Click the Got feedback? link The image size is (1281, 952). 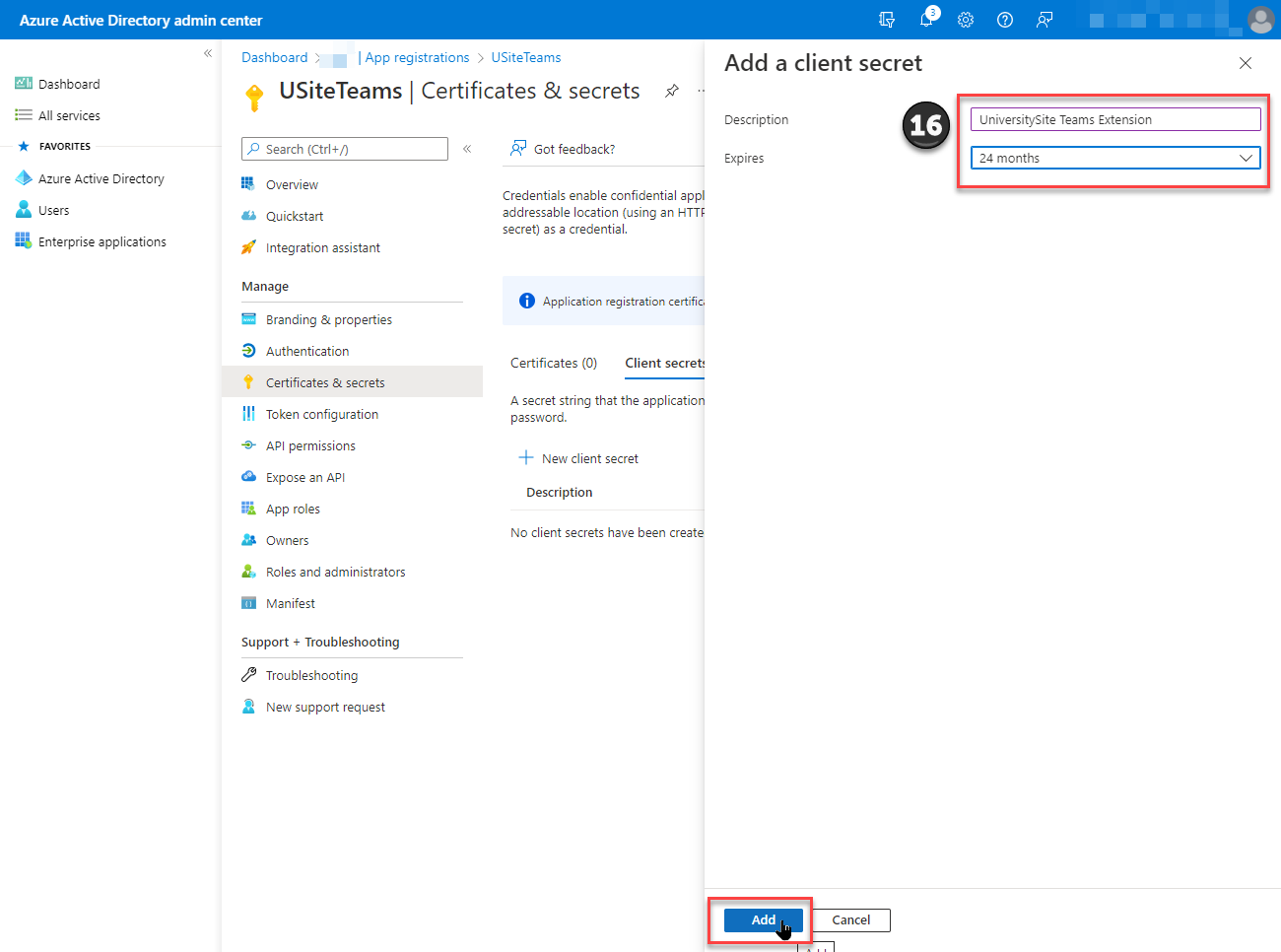coord(563,149)
